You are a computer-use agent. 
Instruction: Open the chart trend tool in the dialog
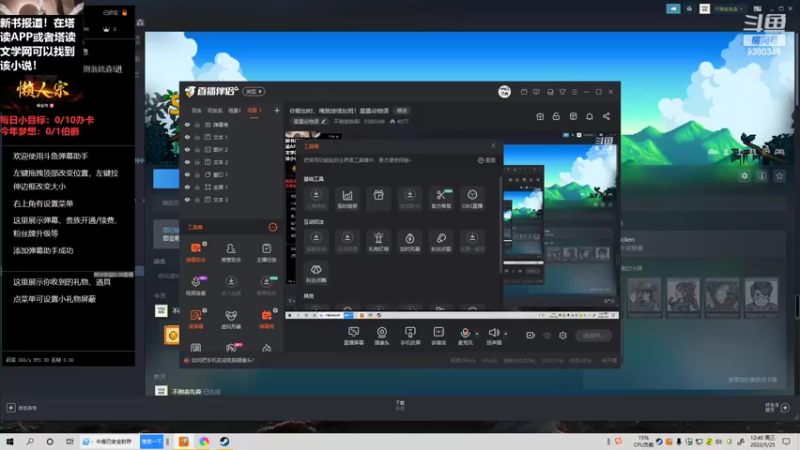point(347,198)
